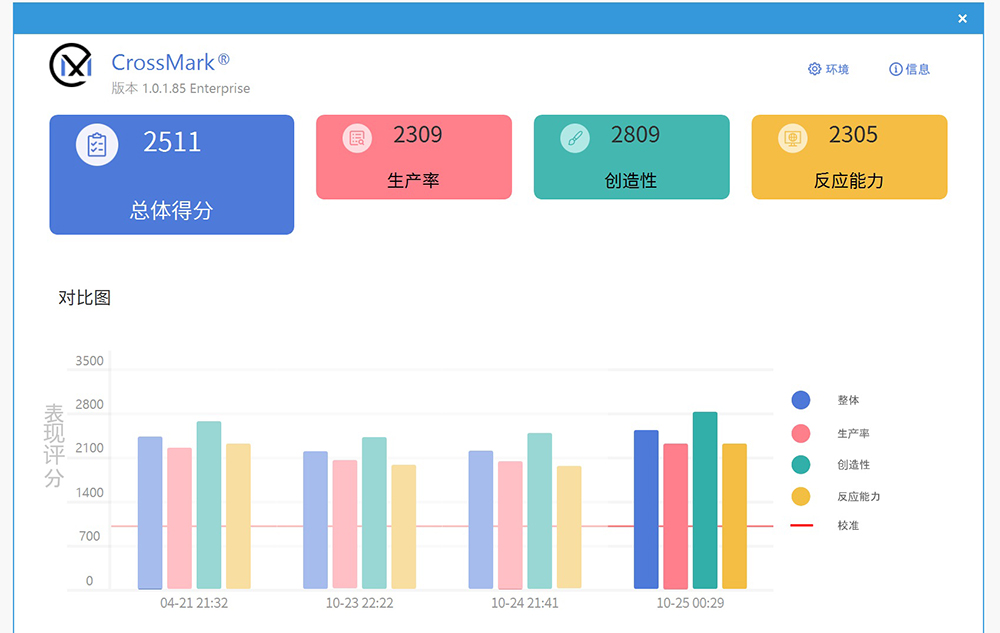1000x633 pixels.
Task: Click the pink productivity bar for 10-23 22:22
Action: (345, 525)
